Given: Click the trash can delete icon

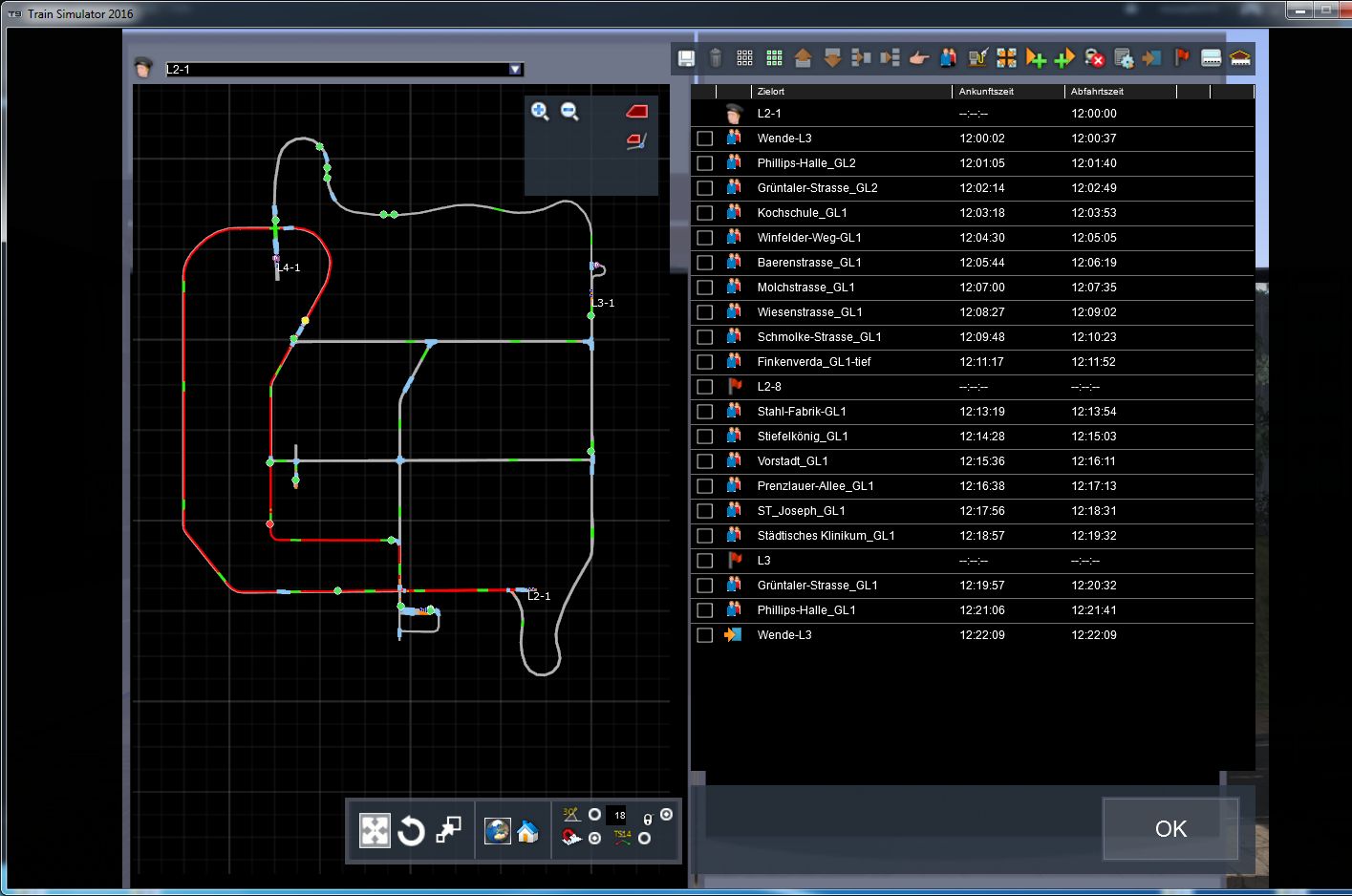Looking at the screenshot, I should (716, 58).
